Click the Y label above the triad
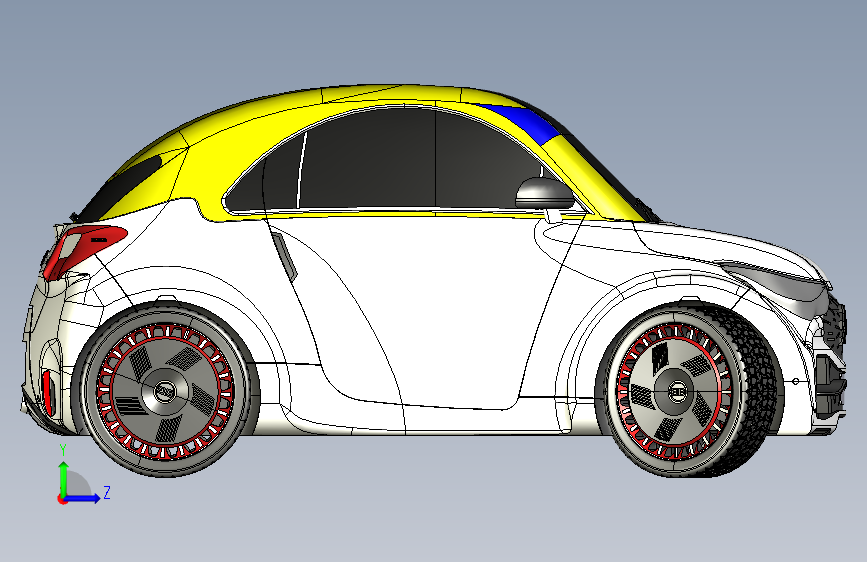The height and width of the screenshot is (562, 867). point(63,450)
